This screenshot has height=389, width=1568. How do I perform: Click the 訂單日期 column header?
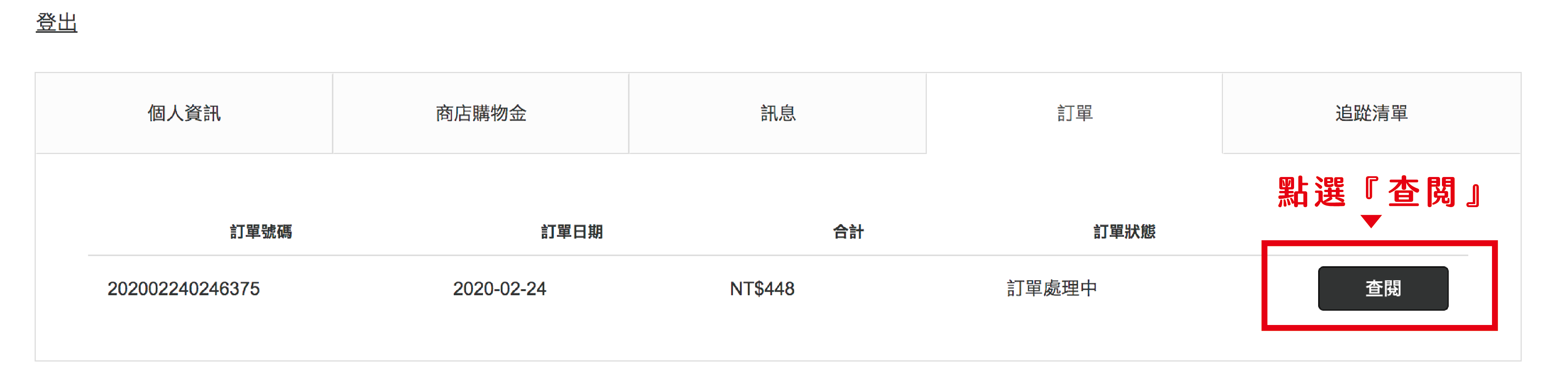click(x=572, y=232)
